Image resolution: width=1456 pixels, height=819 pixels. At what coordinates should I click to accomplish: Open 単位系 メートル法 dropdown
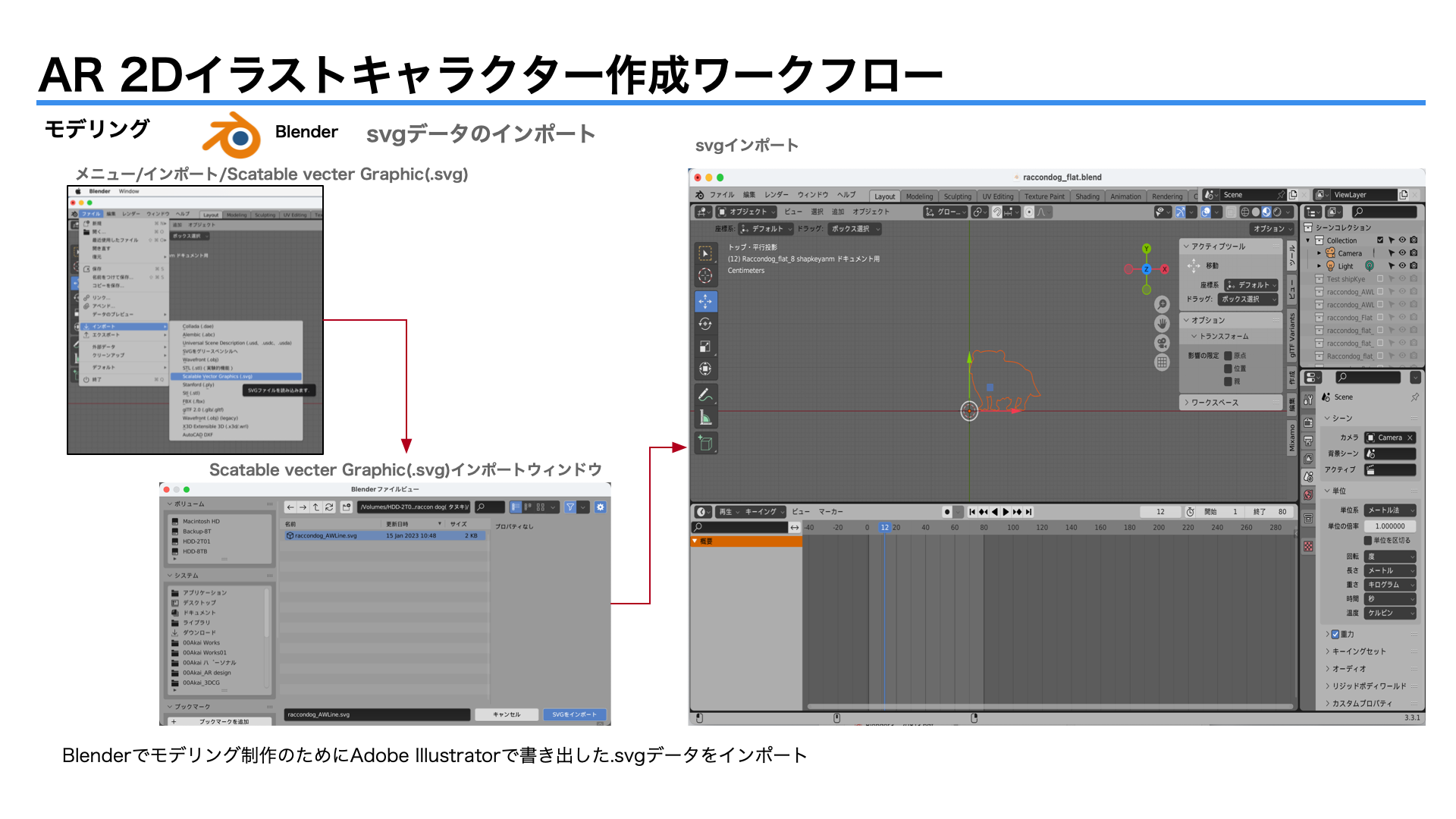click(x=1390, y=510)
